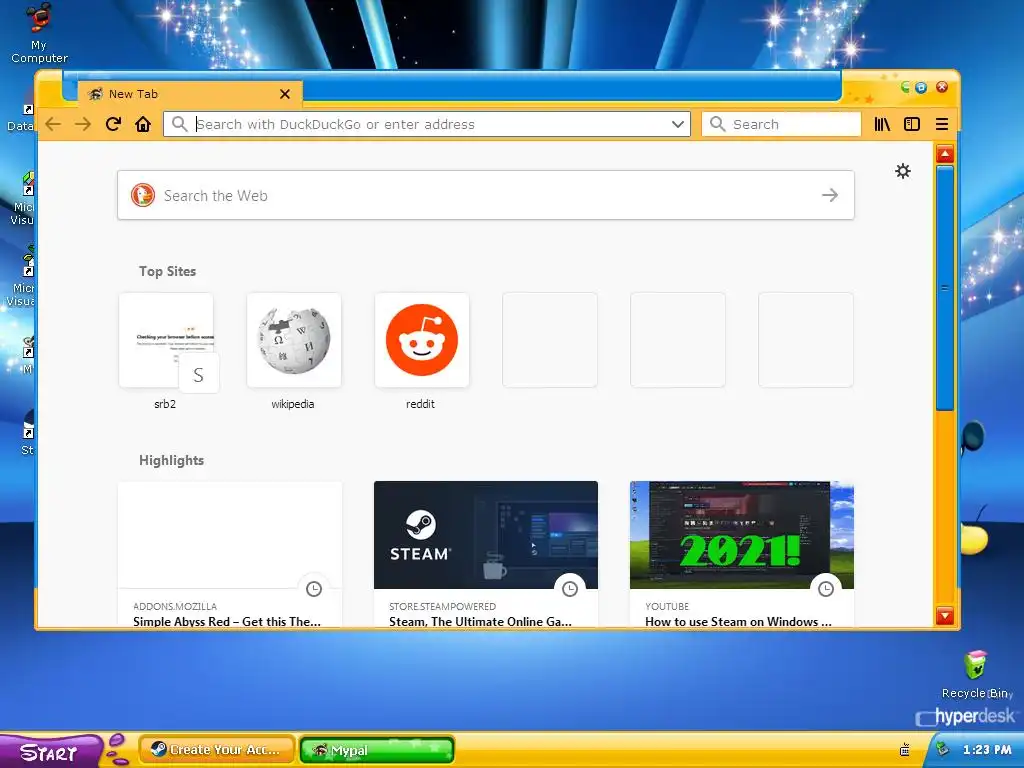The image size is (1024, 768).
Task: Go forward using the forward arrow
Action: (x=83, y=124)
